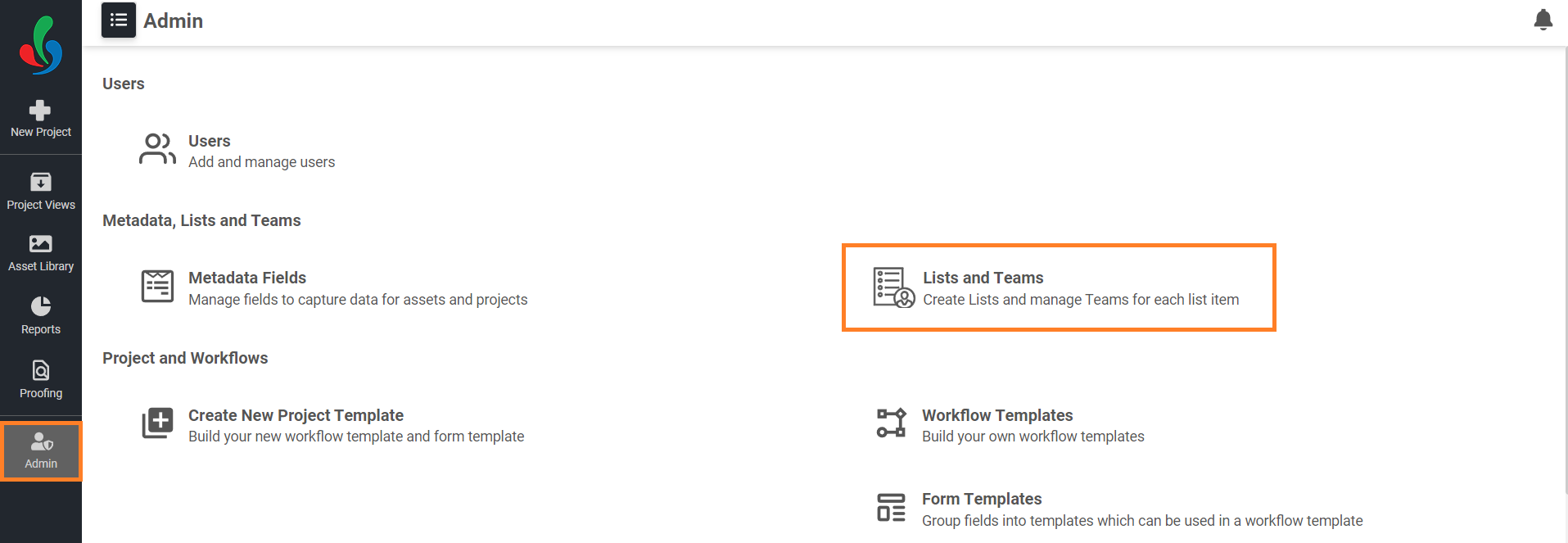Open Project Views in the sidebar
Screen dimensions: 1568x543
41,192
